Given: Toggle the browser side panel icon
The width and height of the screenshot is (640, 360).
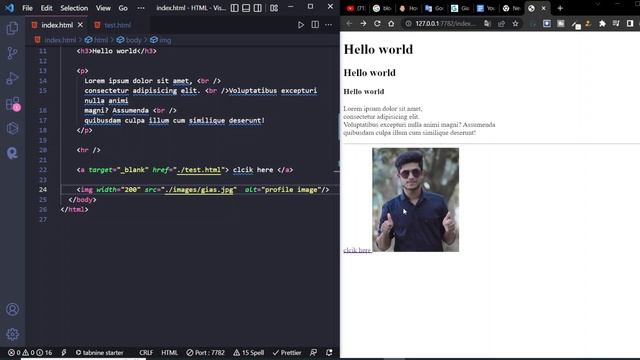Looking at the screenshot, I should (630, 24).
